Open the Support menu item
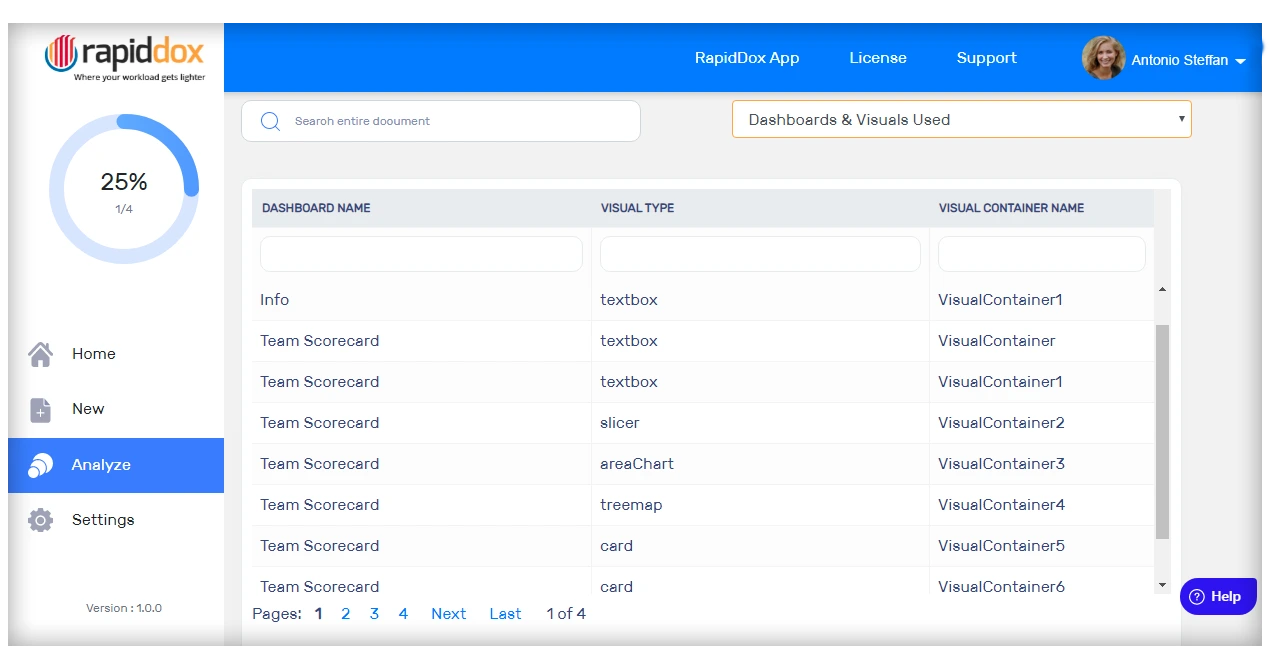Image resolution: width=1270 pixels, height=670 pixels. coord(986,58)
